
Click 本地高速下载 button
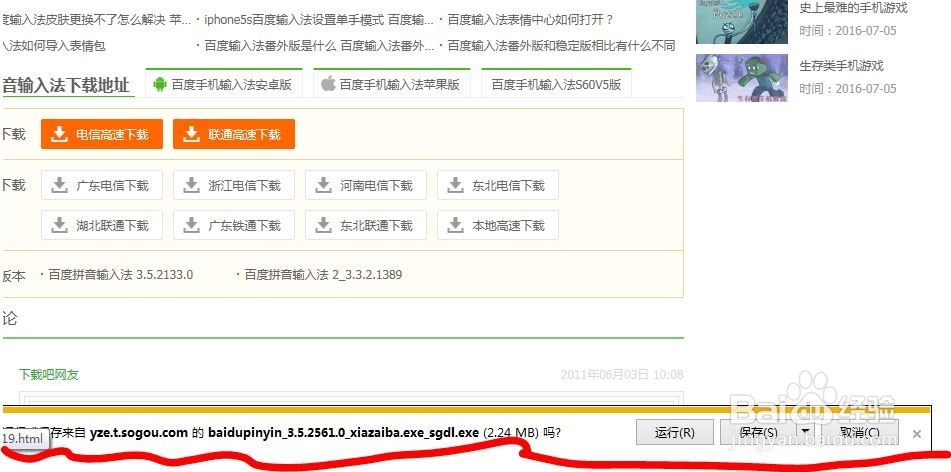tap(498, 225)
